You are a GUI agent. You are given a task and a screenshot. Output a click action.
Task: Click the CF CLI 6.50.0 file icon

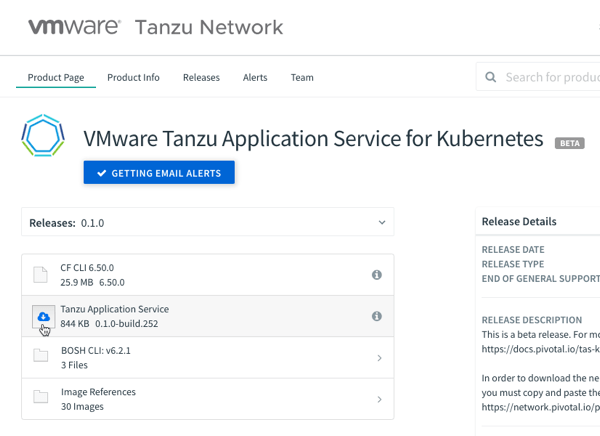pyautogui.click(x=40, y=275)
